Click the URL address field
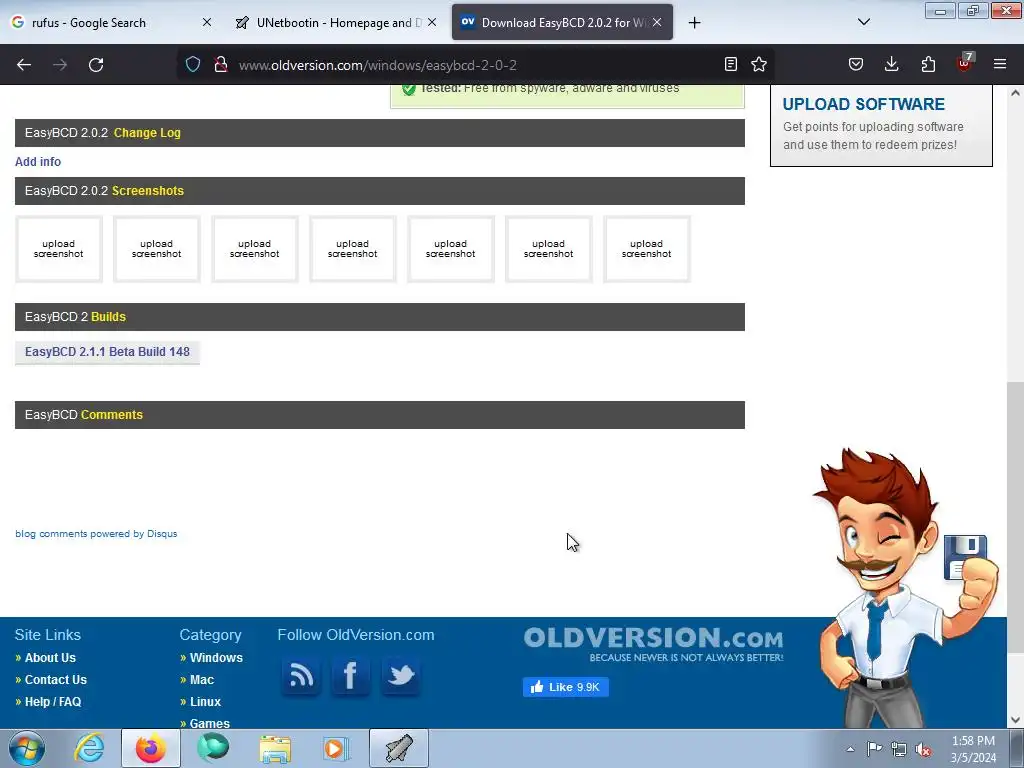The height and width of the screenshot is (768, 1024). 477,65
